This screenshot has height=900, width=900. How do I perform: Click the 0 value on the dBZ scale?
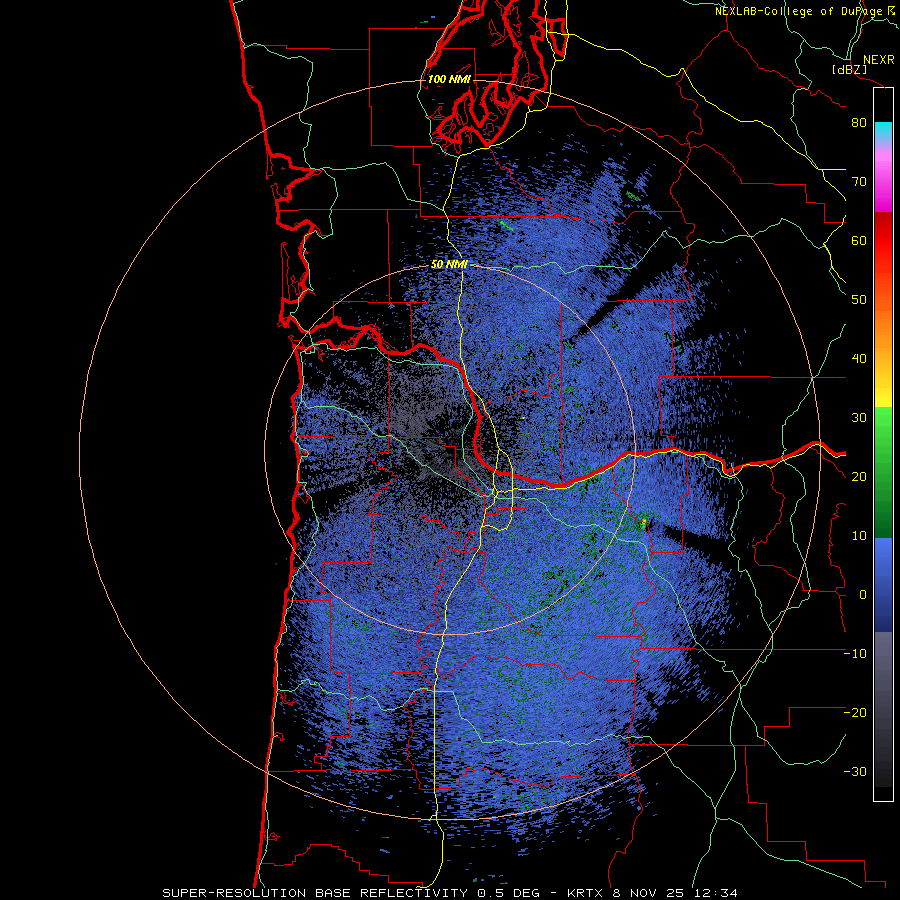(x=863, y=595)
